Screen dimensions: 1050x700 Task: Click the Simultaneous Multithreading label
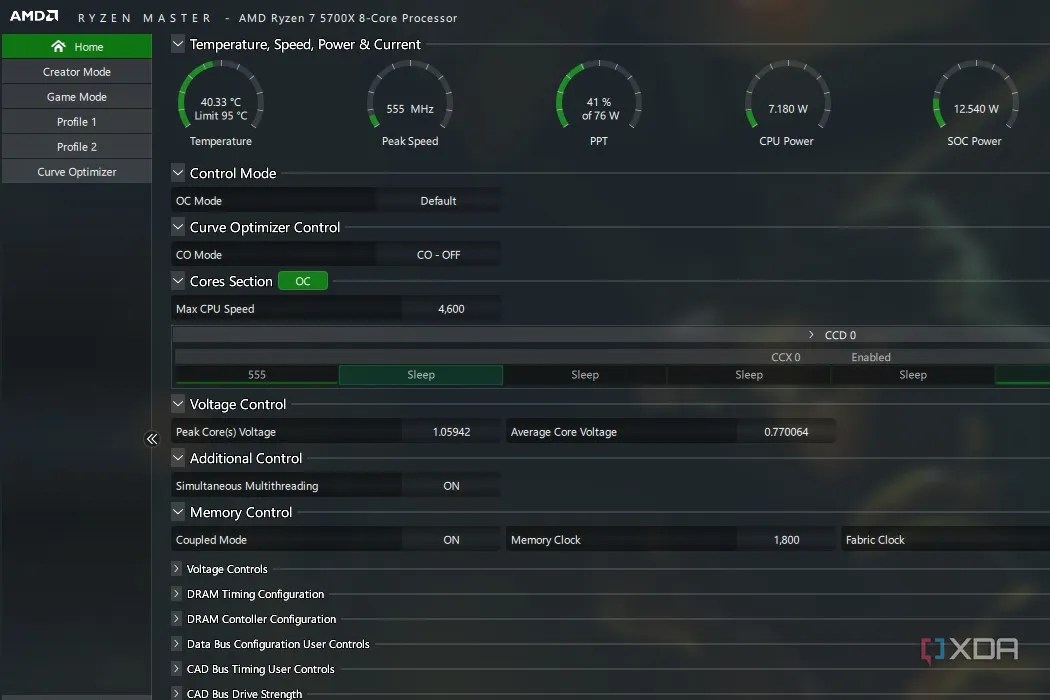(x=246, y=486)
